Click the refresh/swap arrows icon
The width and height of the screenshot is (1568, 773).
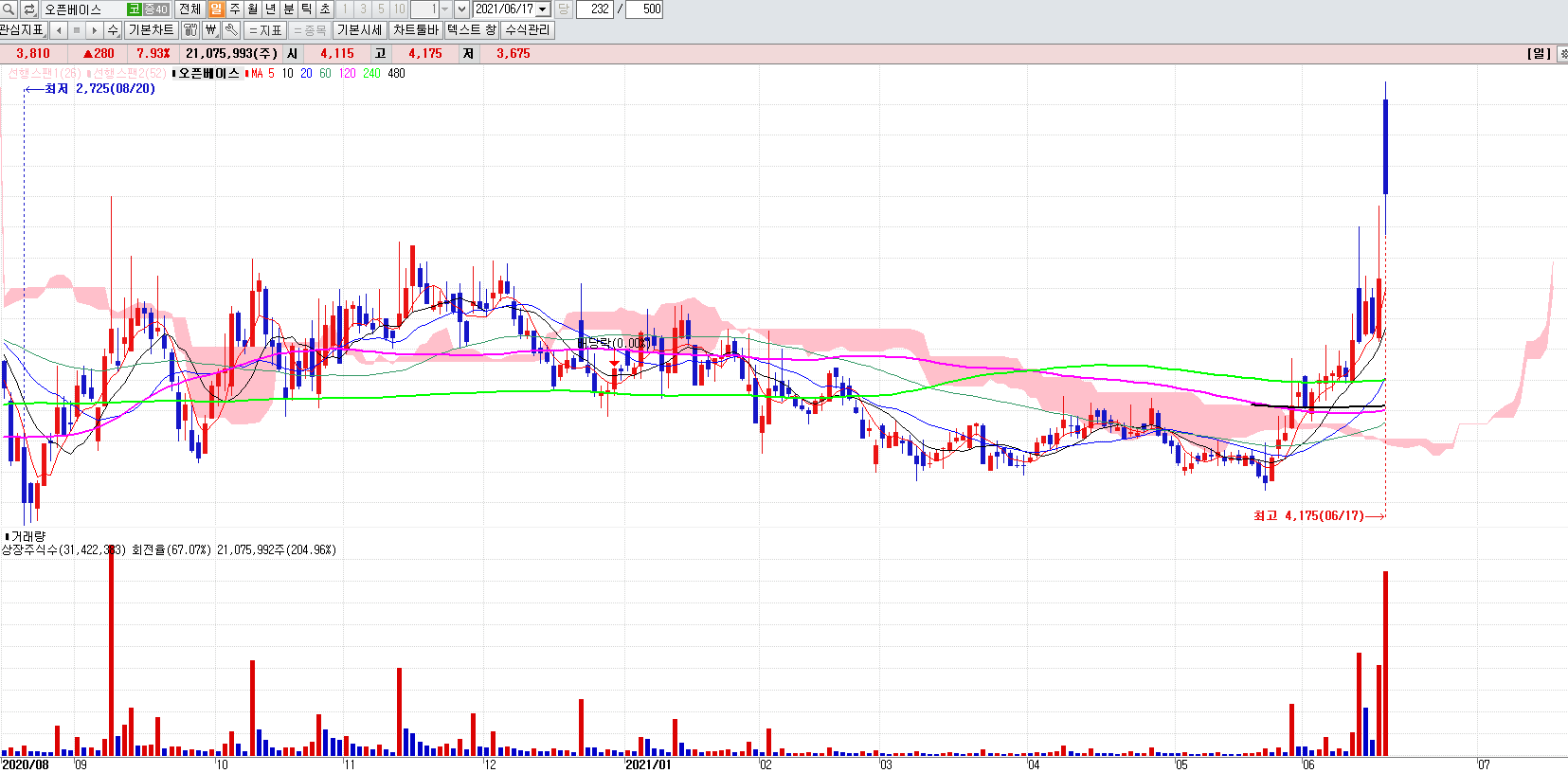[29, 9]
